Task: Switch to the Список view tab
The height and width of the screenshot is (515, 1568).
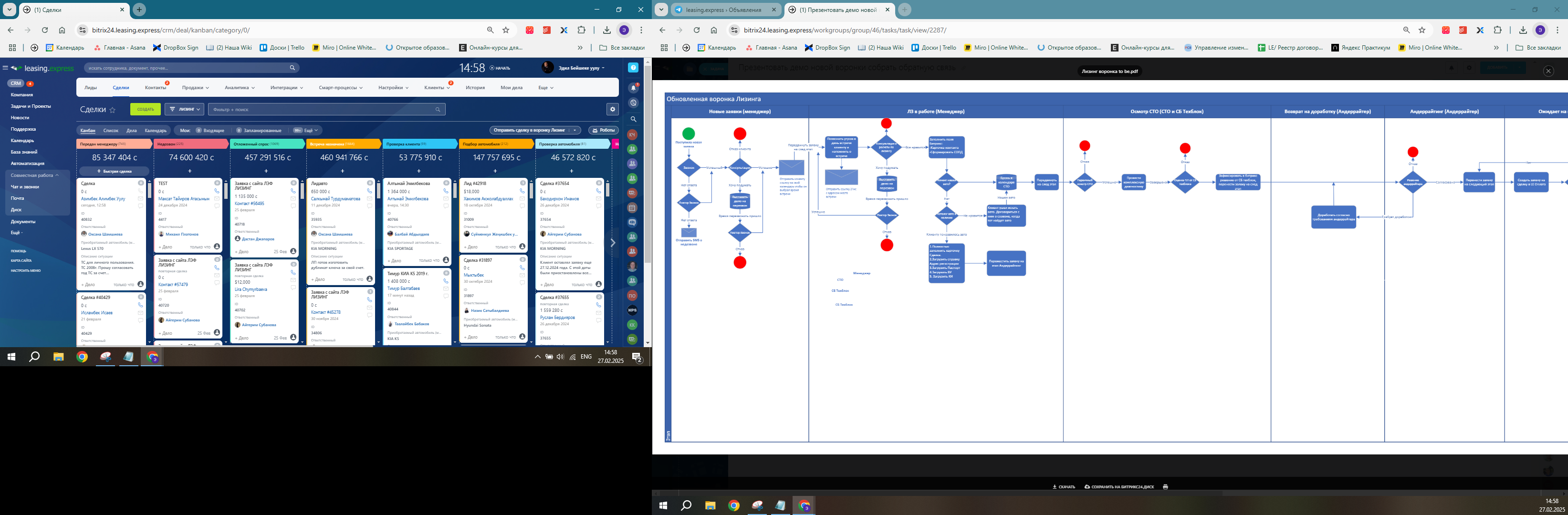Action: (x=111, y=130)
